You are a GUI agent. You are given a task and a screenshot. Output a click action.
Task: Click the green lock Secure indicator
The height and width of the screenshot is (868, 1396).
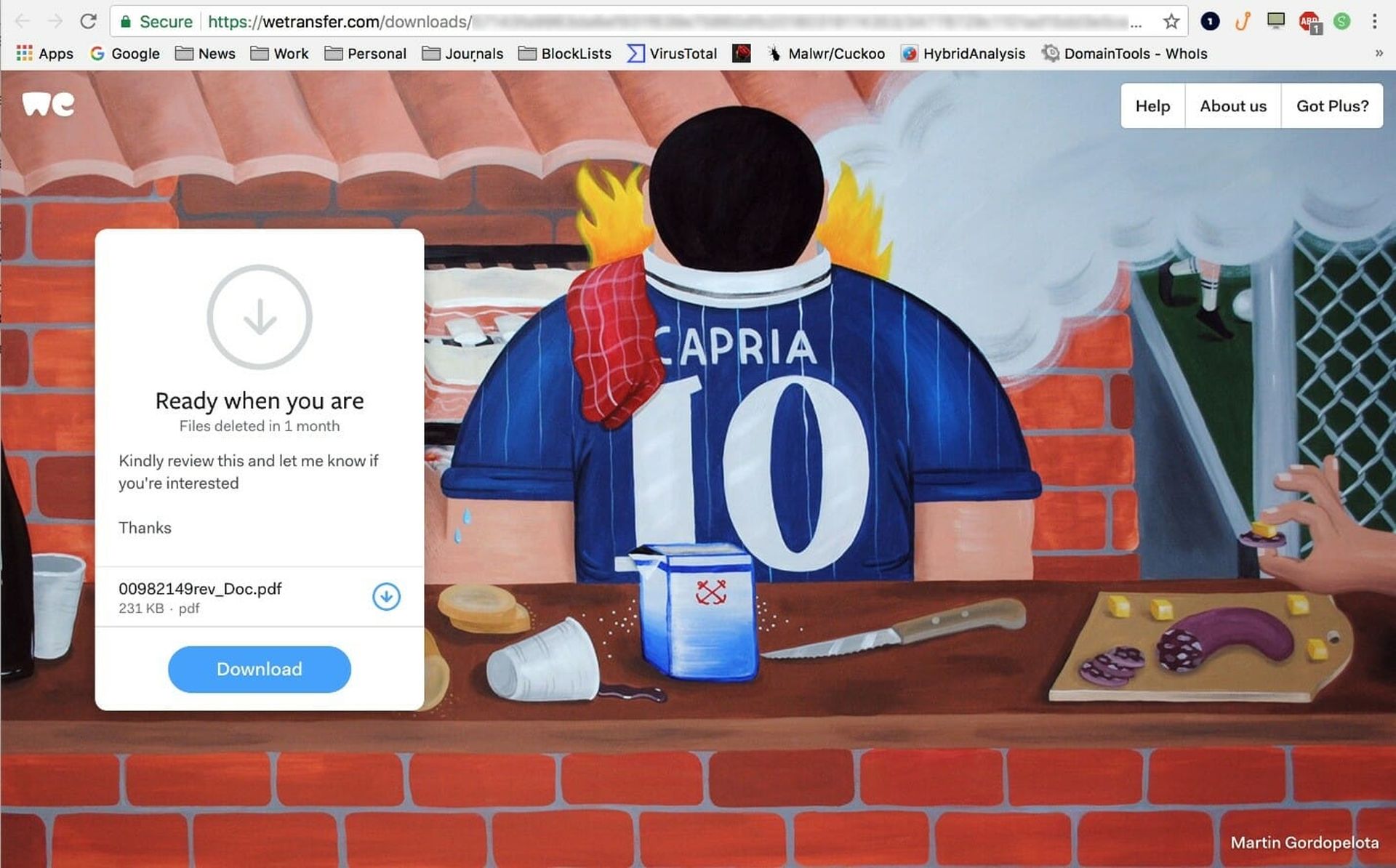pyautogui.click(x=156, y=22)
